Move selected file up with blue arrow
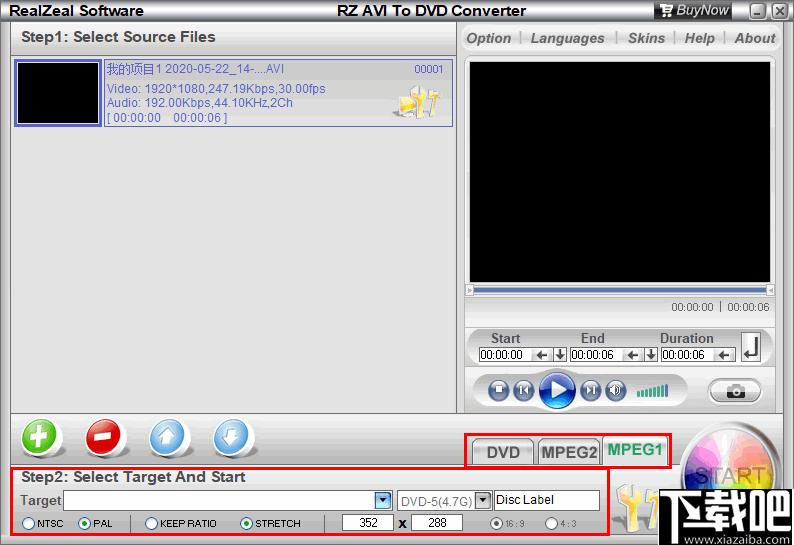 167,437
